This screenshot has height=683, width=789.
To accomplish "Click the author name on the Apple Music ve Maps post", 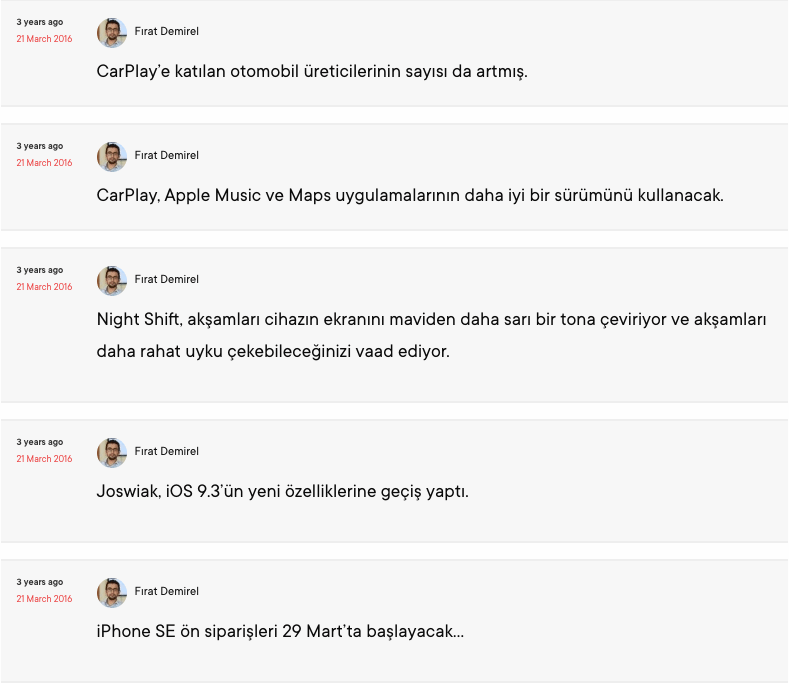I will (x=166, y=156).
